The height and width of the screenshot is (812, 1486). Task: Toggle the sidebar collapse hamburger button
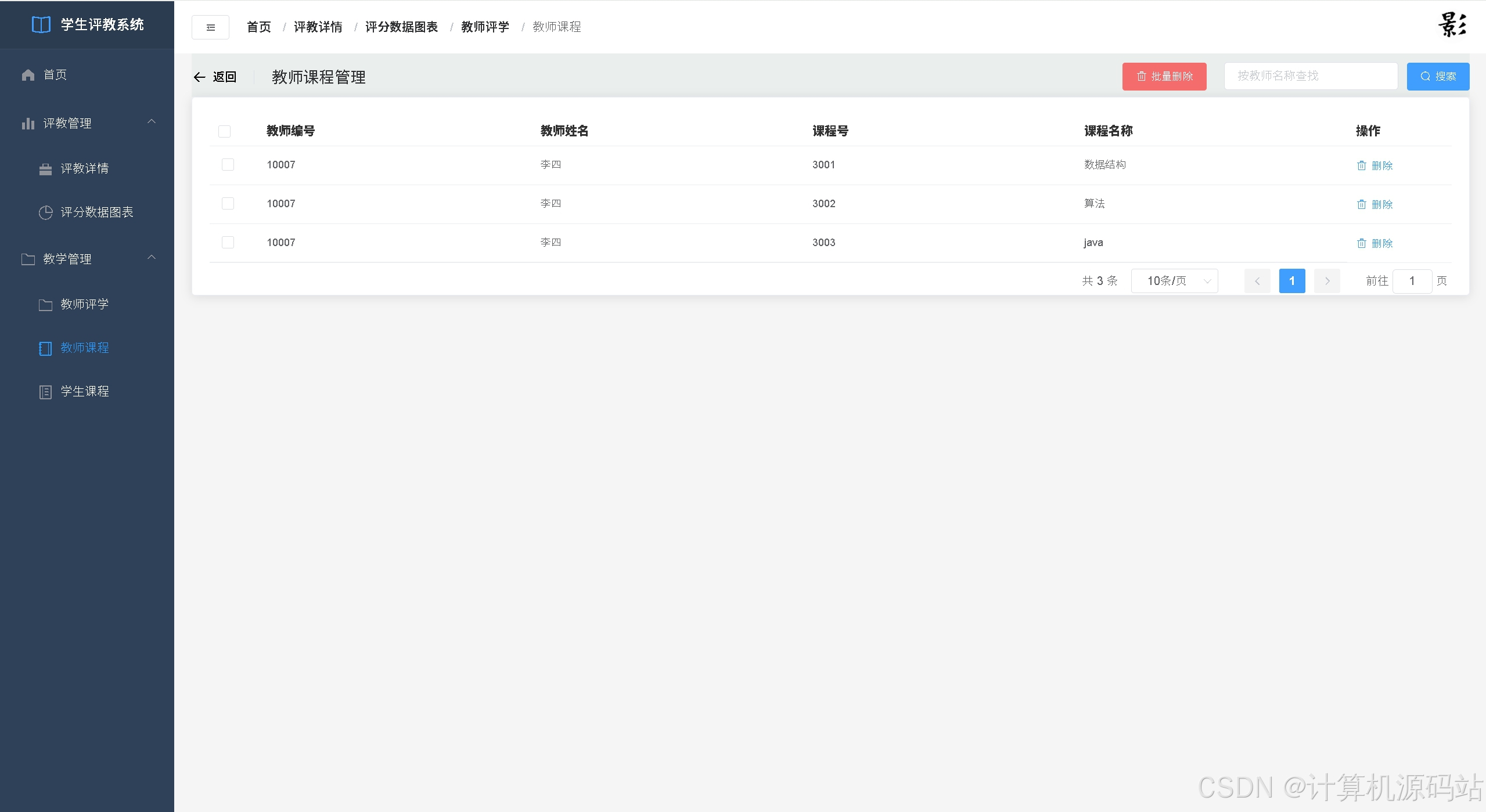[x=210, y=27]
